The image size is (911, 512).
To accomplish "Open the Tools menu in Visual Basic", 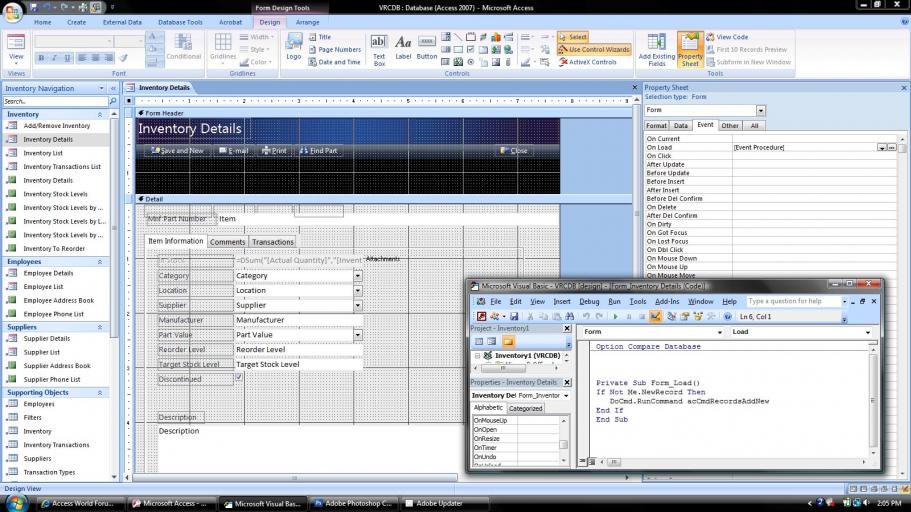I will 637,301.
